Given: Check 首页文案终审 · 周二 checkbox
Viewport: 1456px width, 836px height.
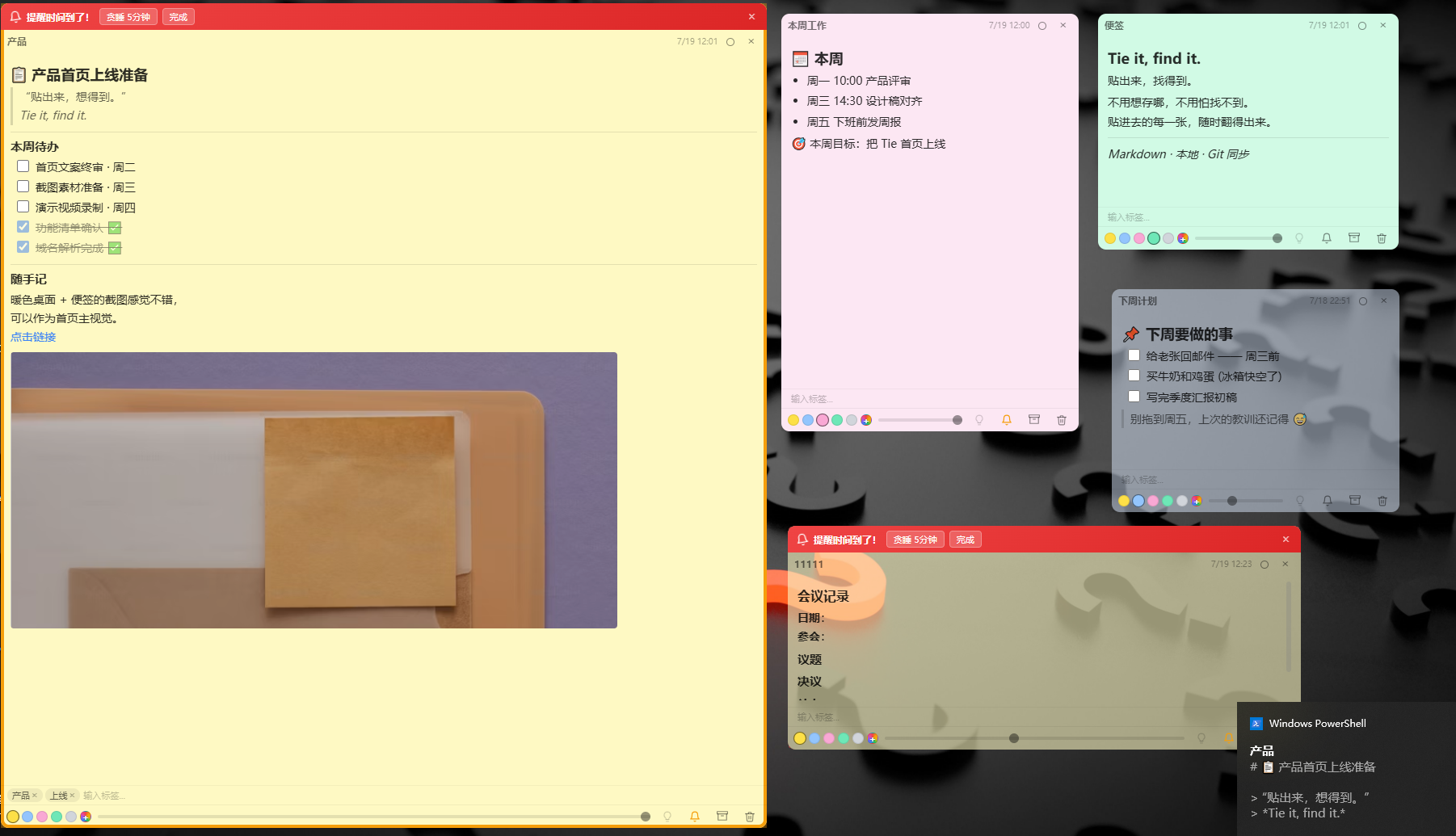Looking at the screenshot, I should (23, 166).
